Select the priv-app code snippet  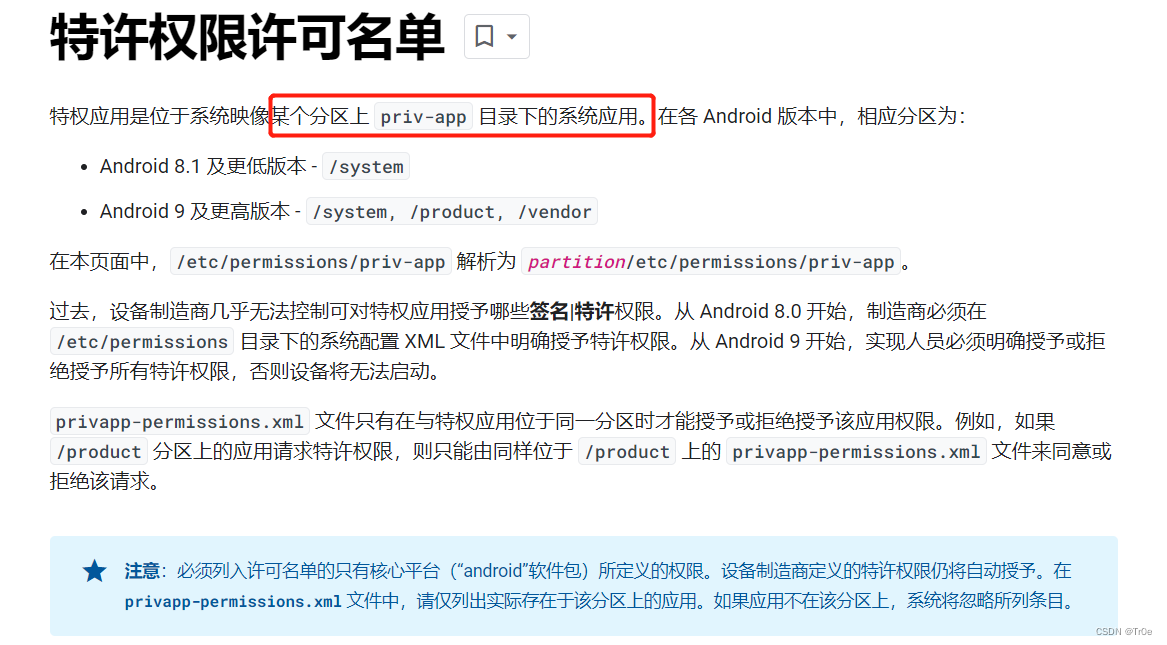423,117
